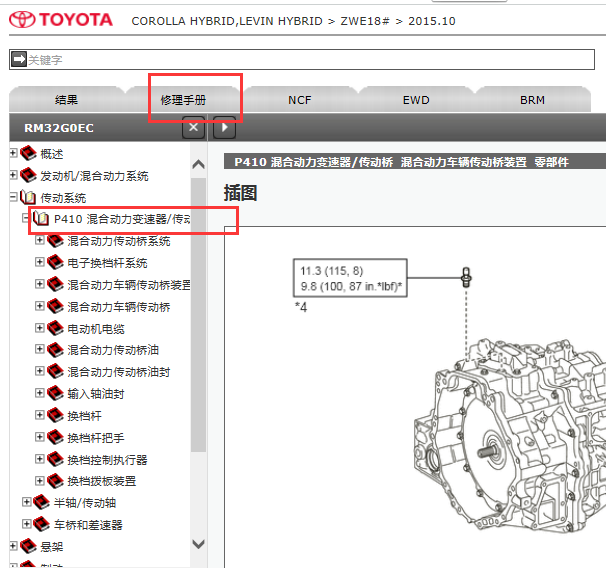606x568 pixels.
Task: Expand the 换档杆把手 node
Action: tap(39, 437)
